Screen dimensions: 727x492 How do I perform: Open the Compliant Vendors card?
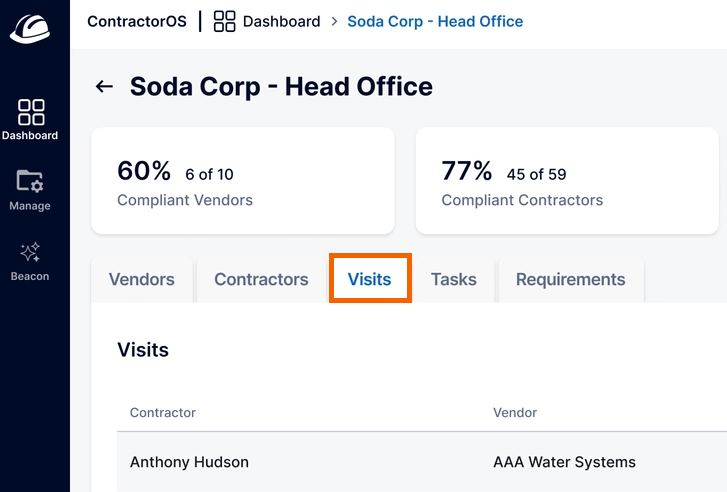point(243,181)
